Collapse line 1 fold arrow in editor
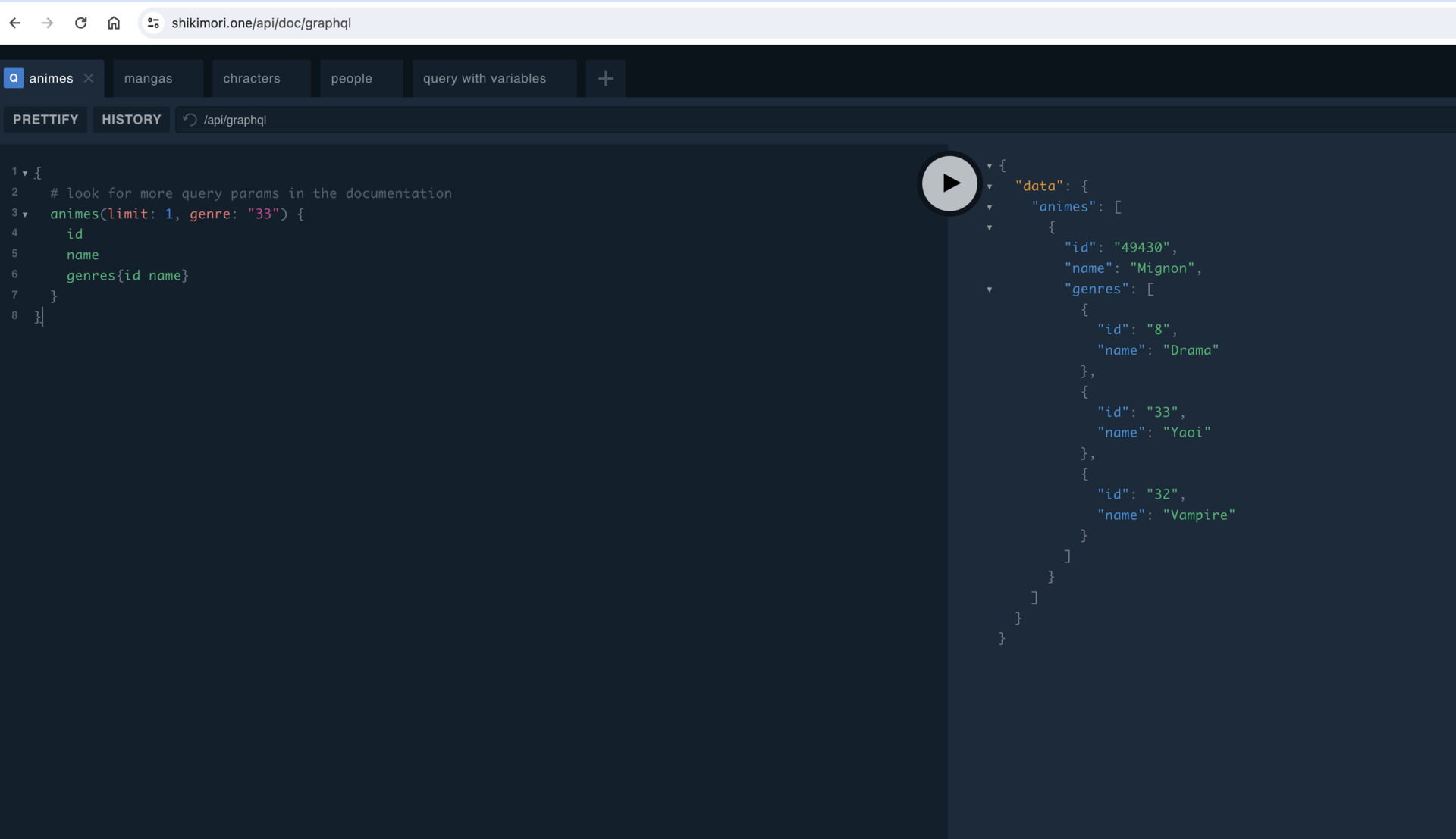This screenshot has height=839, width=1456. (x=25, y=174)
